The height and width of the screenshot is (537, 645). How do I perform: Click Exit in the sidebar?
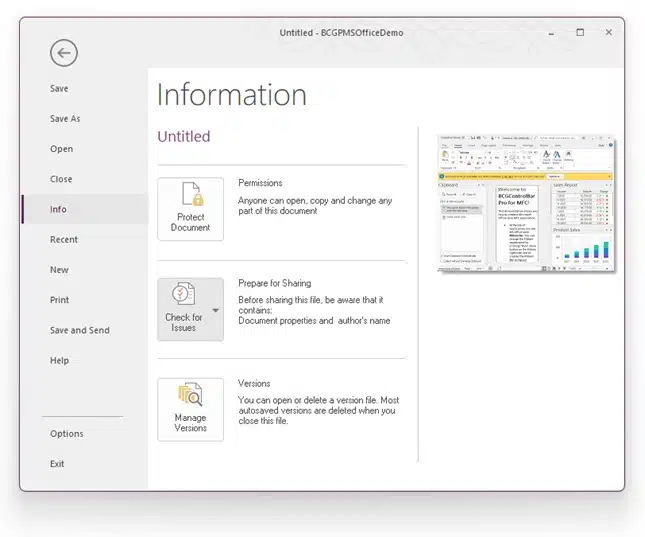tap(57, 464)
